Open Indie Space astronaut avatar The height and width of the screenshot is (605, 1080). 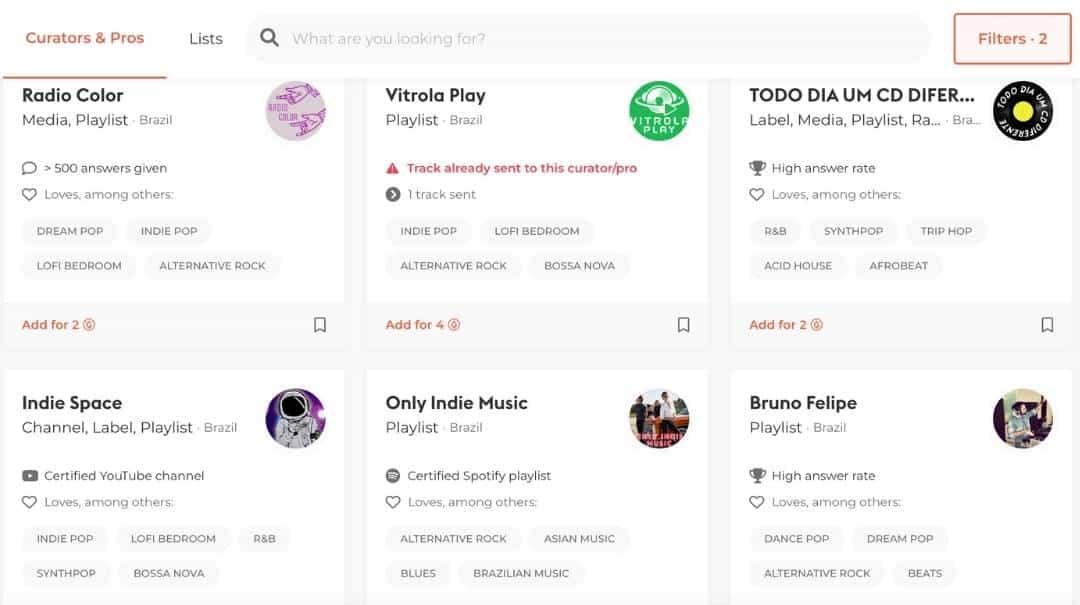click(x=295, y=418)
